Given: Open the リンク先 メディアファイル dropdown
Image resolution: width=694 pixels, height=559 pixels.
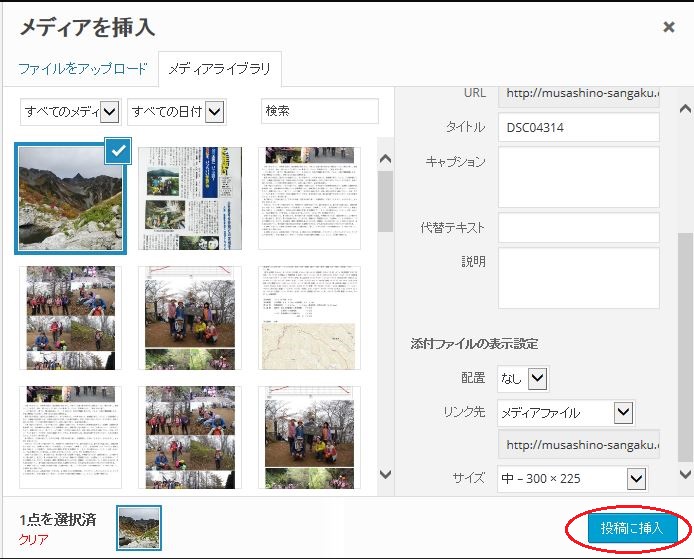Looking at the screenshot, I should pos(566,412).
